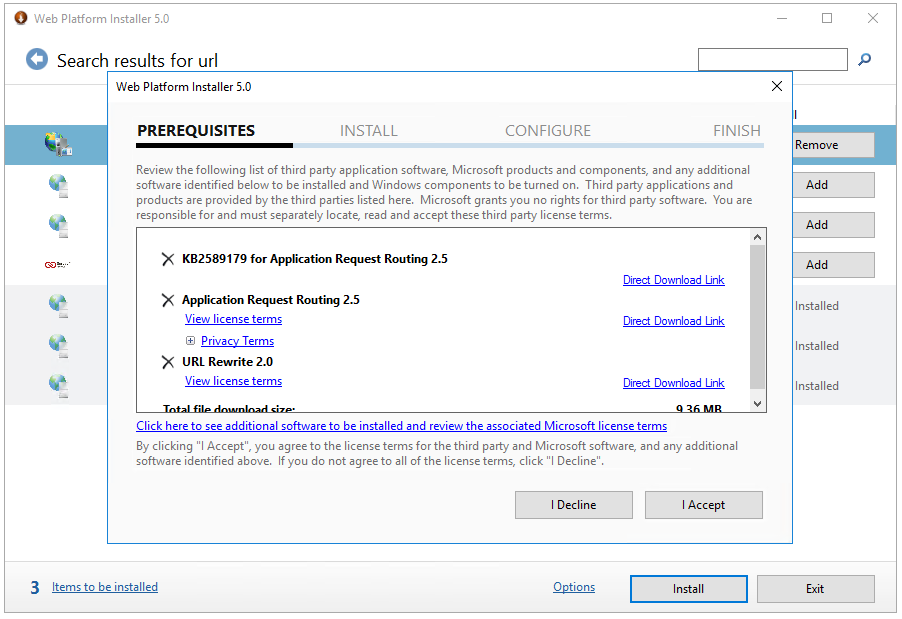The height and width of the screenshot is (619, 902).
Task: Click X mark beside URL Rewrite 2.0
Action: click(168, 362)
